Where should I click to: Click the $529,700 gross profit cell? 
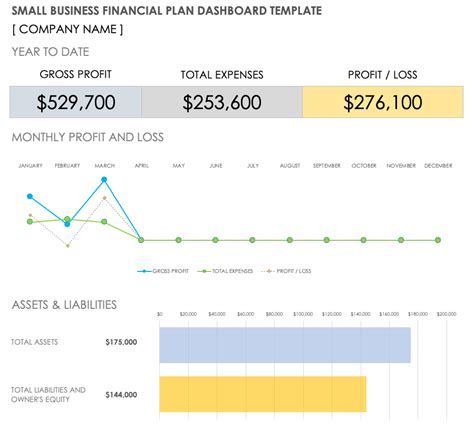pos(75,102)
